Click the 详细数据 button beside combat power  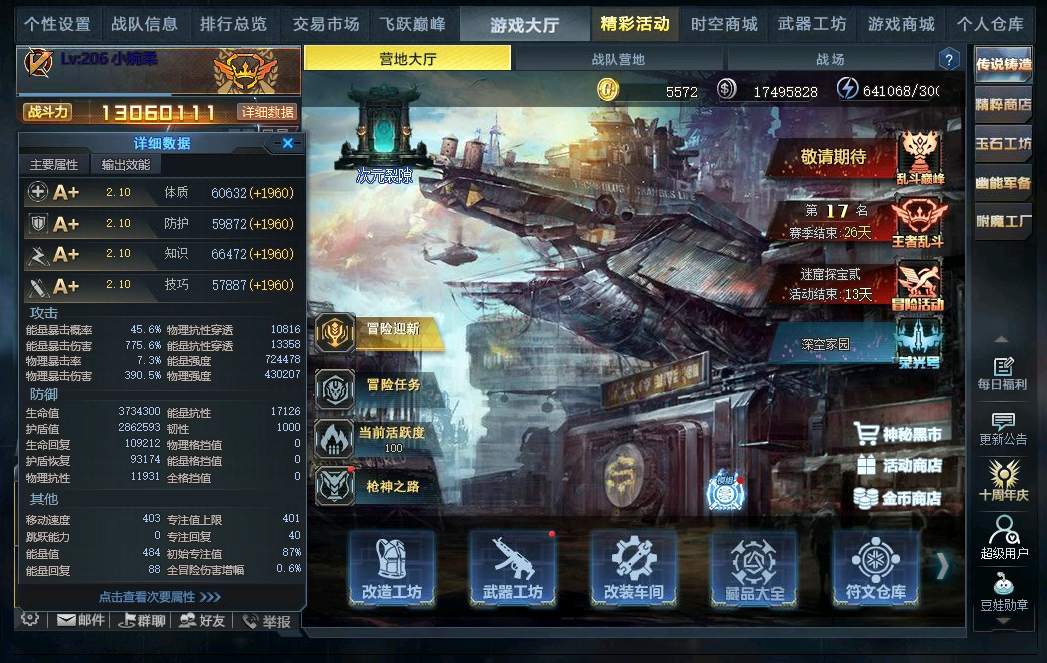(x=267, y=112)
